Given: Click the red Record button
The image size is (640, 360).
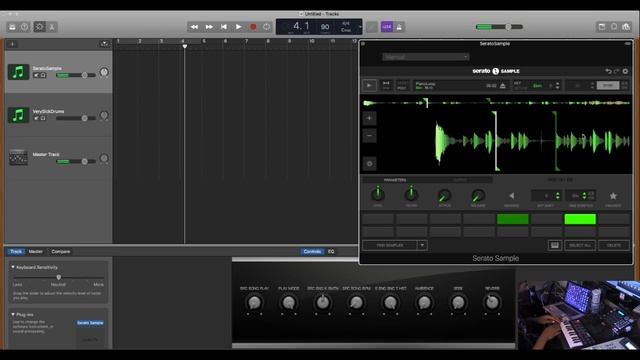Looking at the screenshot, I should click(x=253, y=27).
